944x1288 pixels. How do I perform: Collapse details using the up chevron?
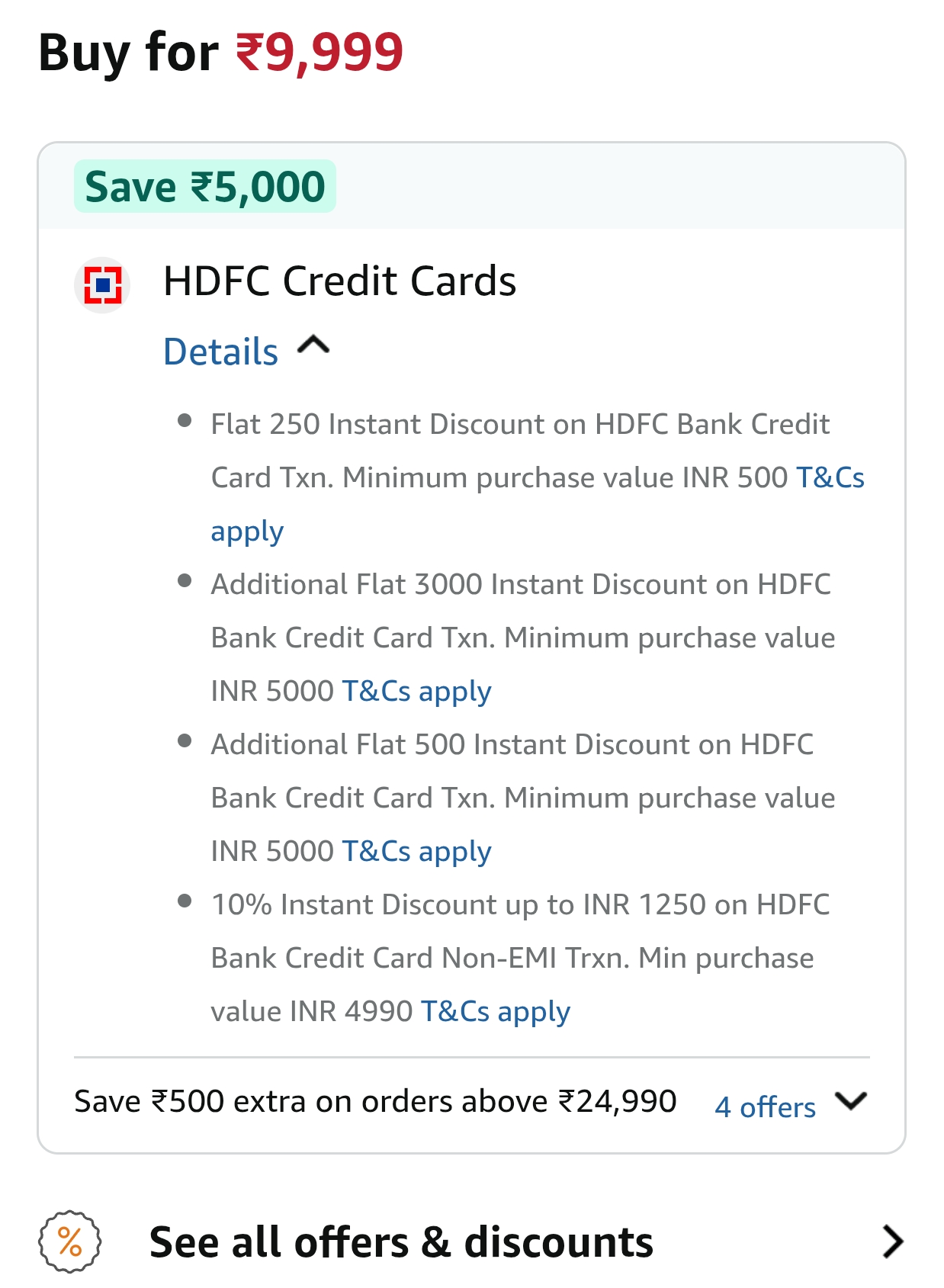313,347
